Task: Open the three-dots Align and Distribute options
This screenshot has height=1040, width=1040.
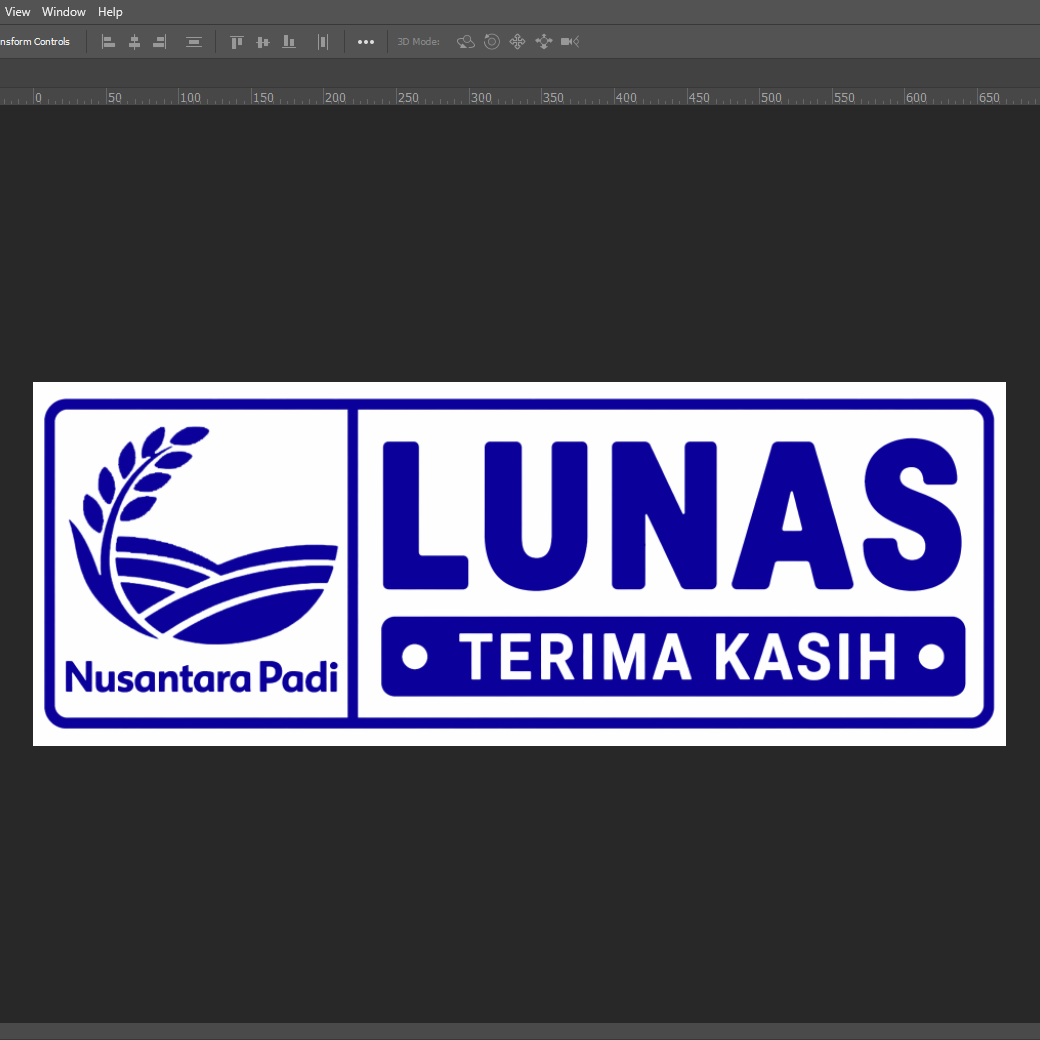Action: point(366,42)
